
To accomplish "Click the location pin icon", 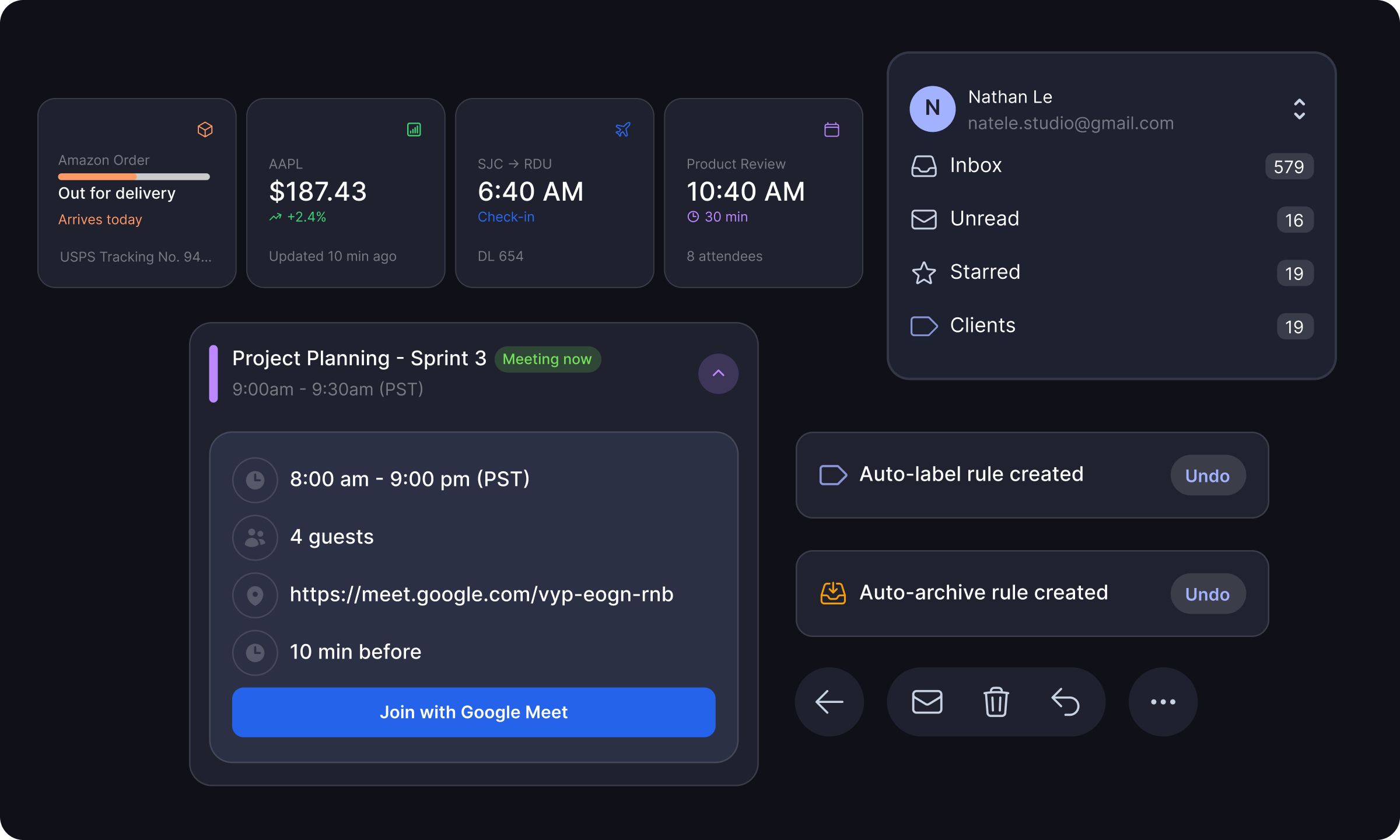I will [255, 595].
